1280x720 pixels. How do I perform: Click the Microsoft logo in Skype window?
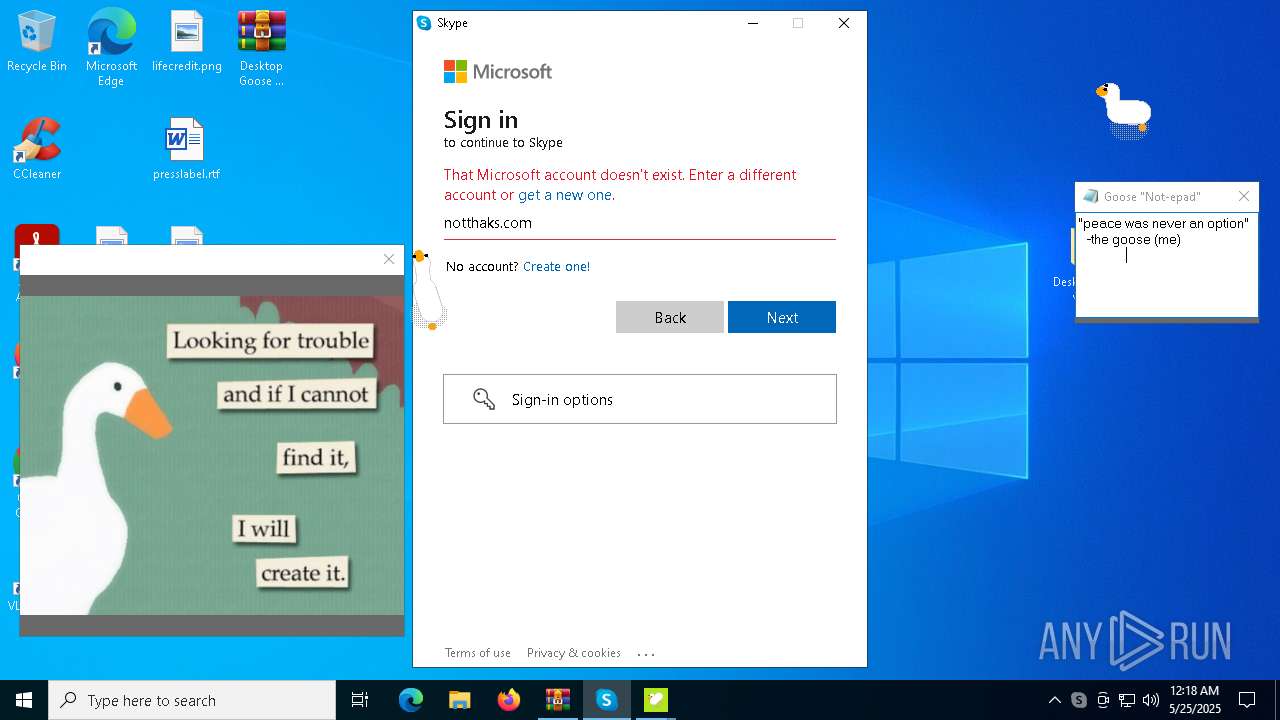click(x=498, y=72)
